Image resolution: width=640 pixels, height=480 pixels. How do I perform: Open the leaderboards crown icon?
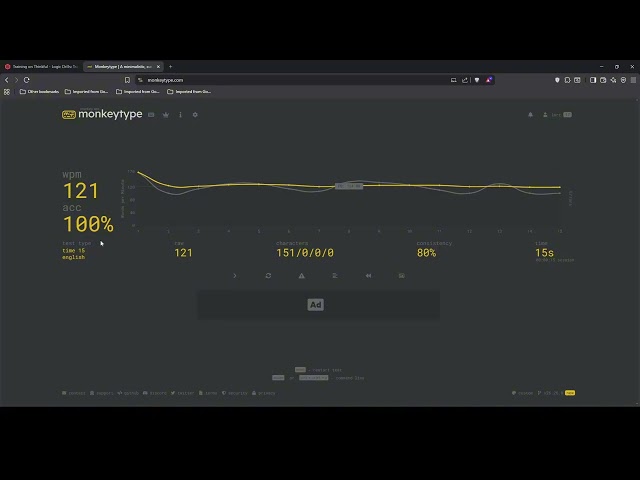tap(166, 115)
